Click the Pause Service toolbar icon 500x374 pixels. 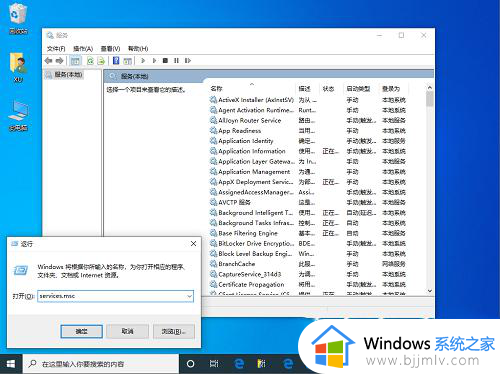176,60
